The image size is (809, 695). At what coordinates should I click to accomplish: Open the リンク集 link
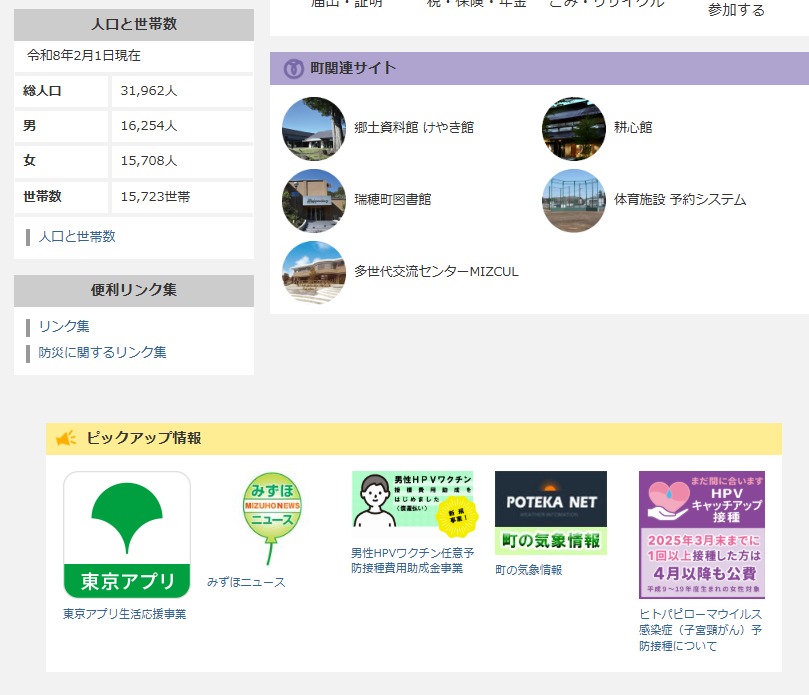pyautogui.click(x=64, y=327)
